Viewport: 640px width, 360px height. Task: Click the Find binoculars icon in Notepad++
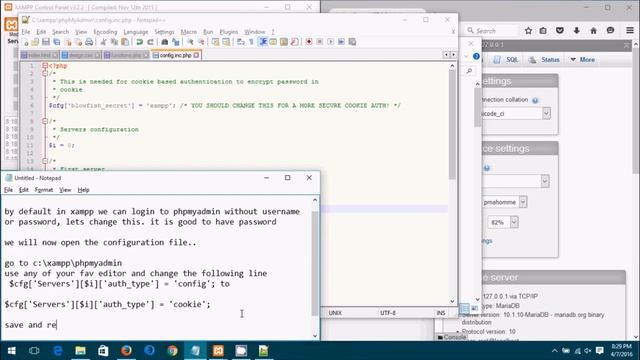point(164,42)
